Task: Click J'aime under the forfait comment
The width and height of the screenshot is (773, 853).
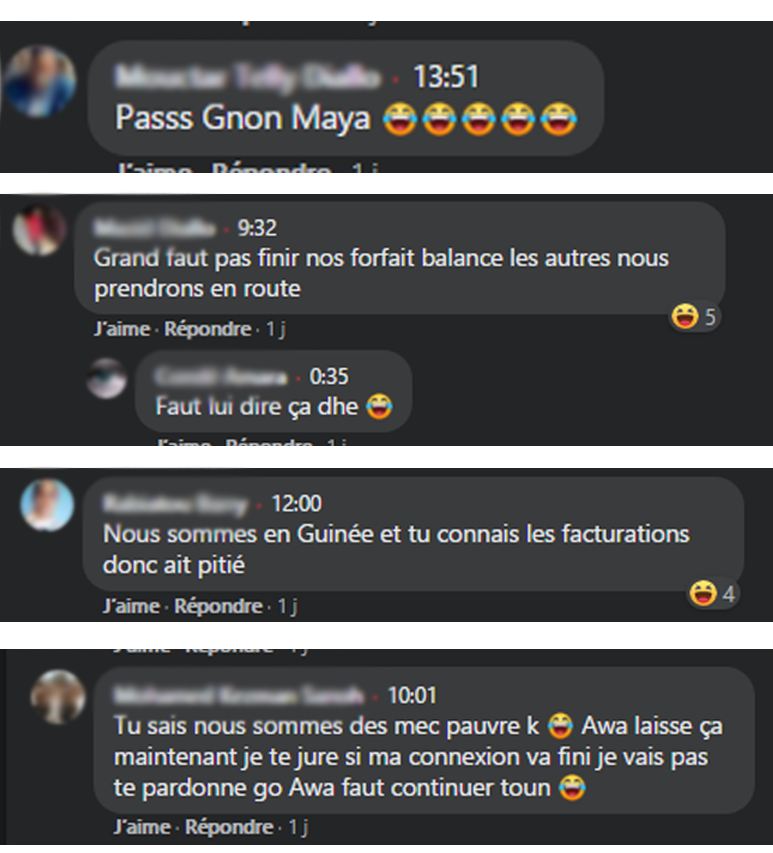Action: (x=122, y=329)
